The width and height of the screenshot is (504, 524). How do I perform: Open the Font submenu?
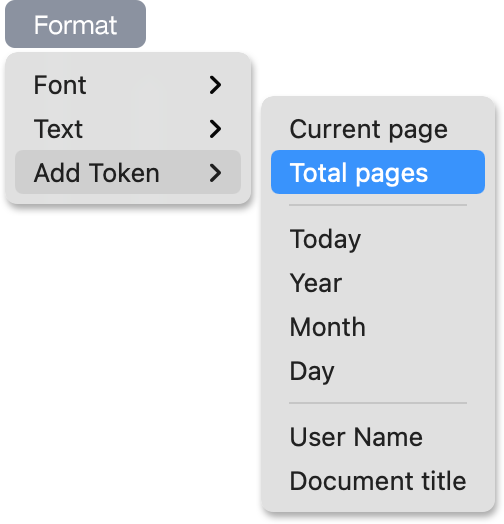pyautogui.click(x=128, y=85)
